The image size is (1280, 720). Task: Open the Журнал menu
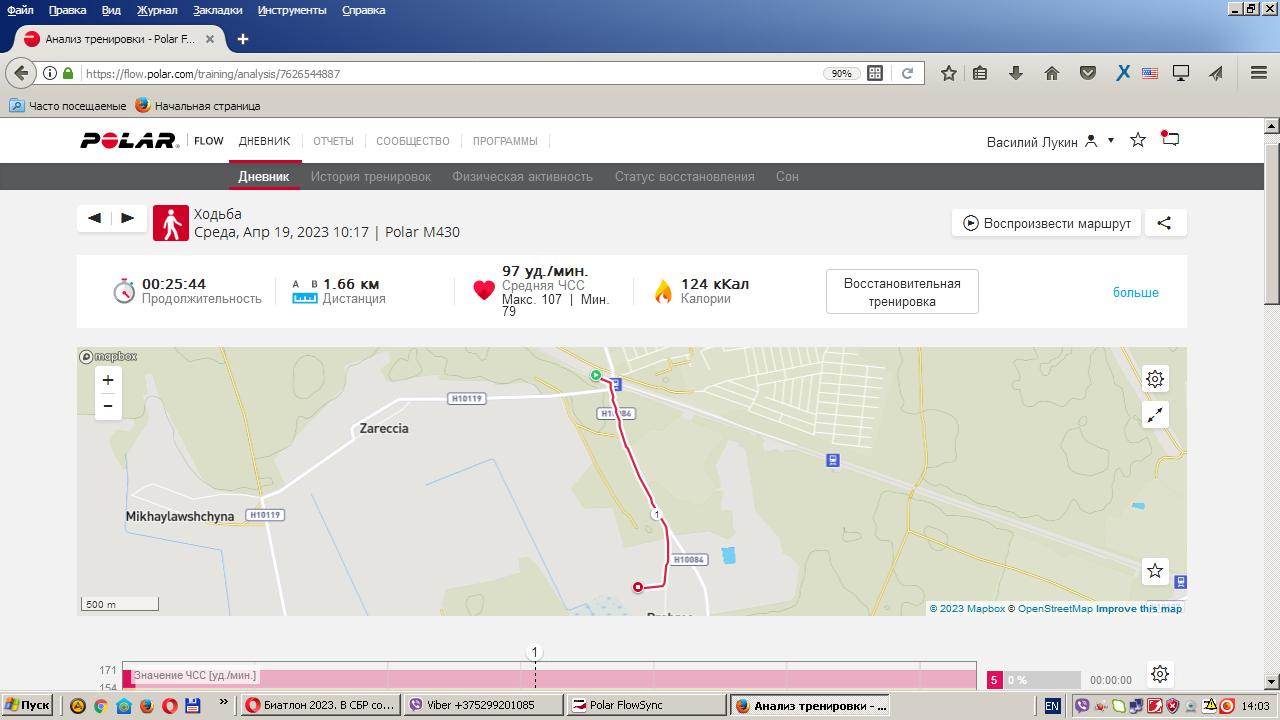pyautogui.click(x=157, y=10)
